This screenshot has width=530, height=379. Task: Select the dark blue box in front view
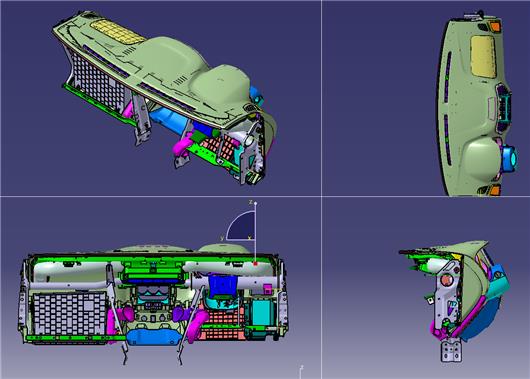pos(222,286)
